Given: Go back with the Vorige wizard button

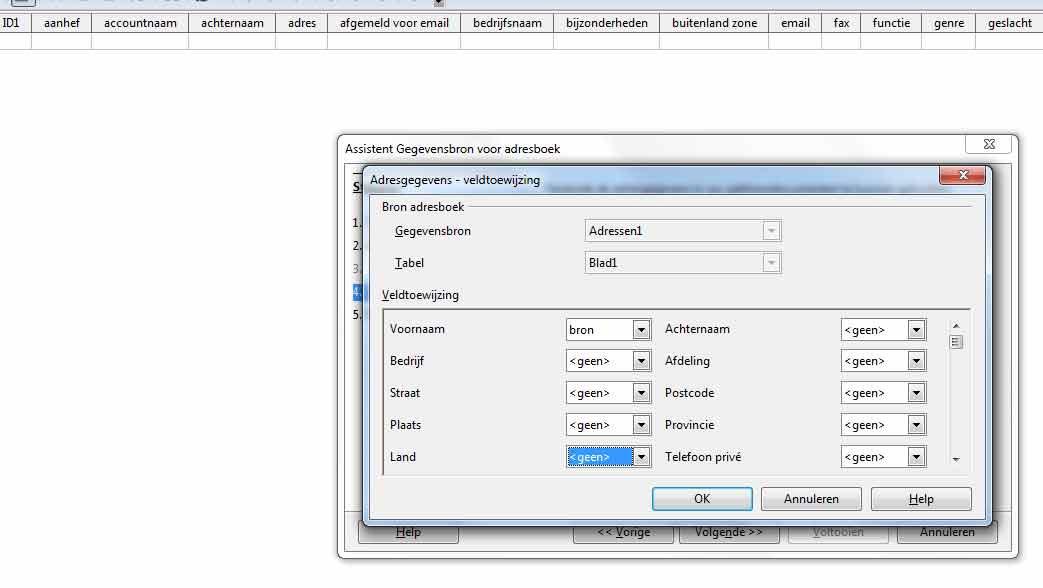Looking at the screenshot, I should click(623, 533).
